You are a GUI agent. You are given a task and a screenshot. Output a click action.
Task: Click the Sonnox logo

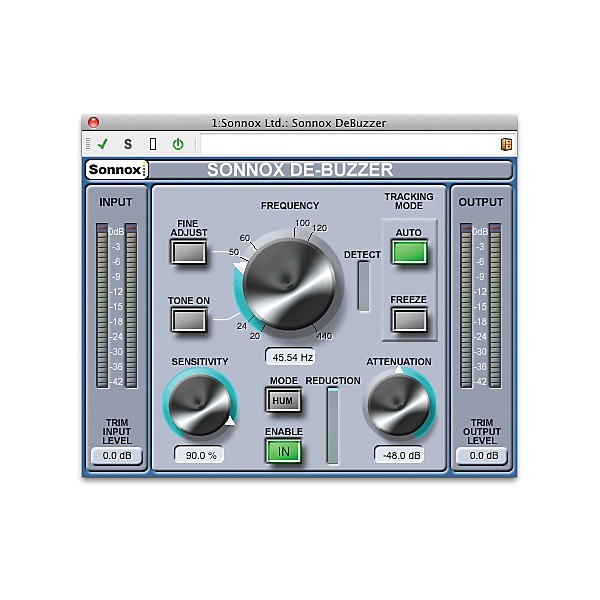pyautogui.click(x=117, y=170)
